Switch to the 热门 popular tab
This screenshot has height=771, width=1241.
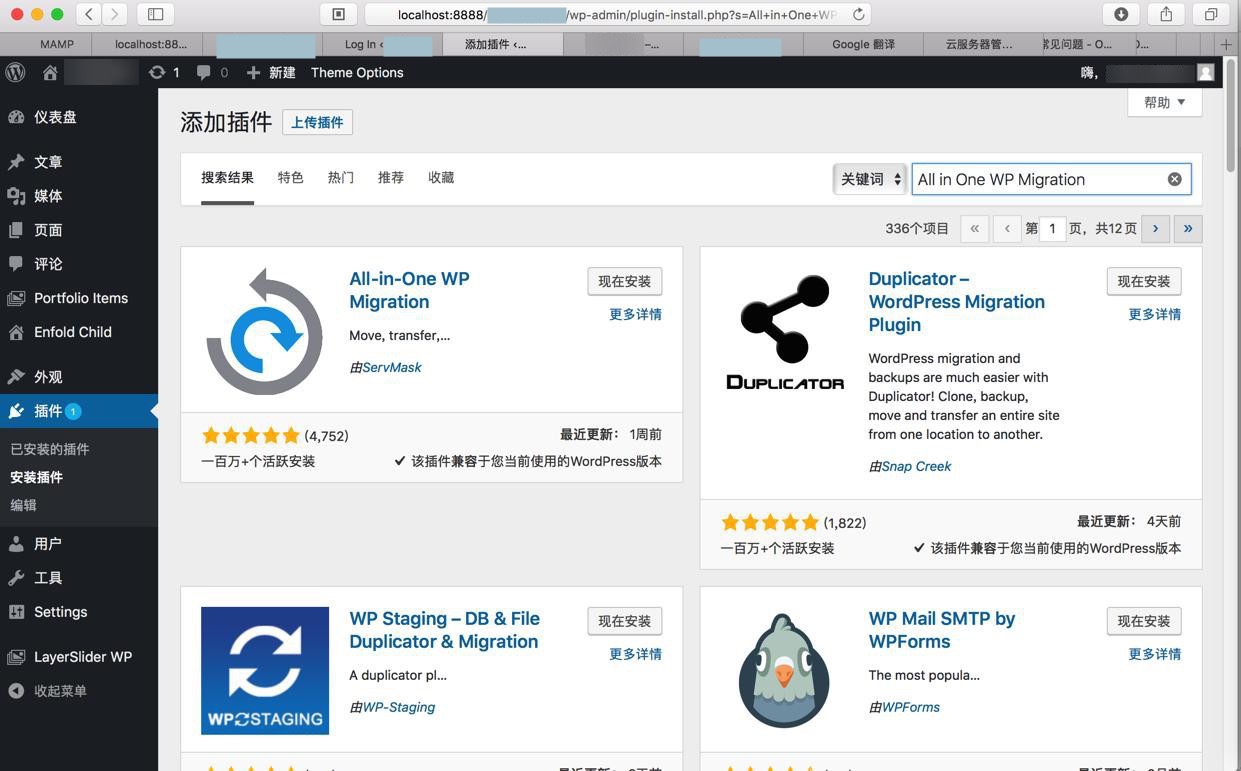(x=340, y=178)
